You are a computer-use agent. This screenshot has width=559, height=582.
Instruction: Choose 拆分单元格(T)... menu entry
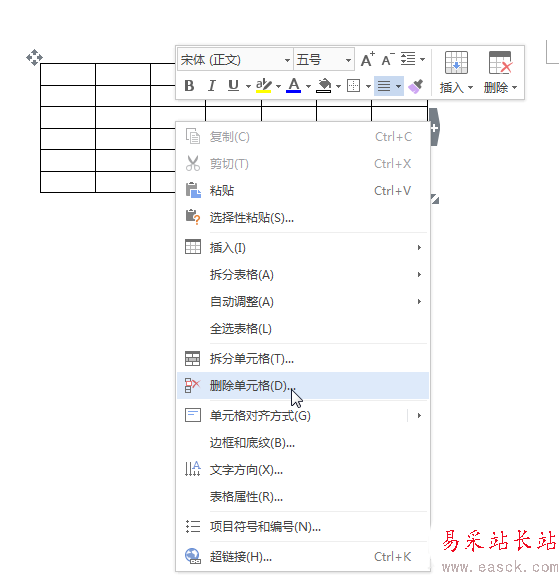click(x=303, y=359)
